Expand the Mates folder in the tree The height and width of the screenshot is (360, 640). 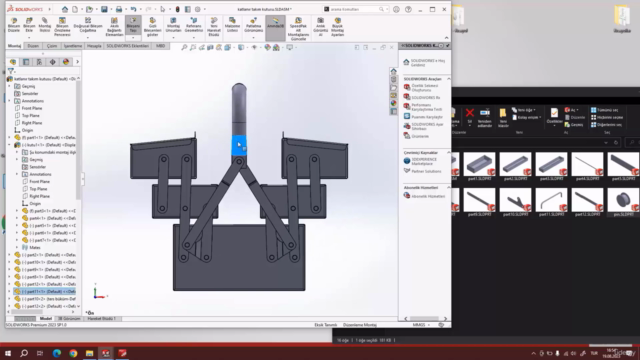(x=17, y=247)
